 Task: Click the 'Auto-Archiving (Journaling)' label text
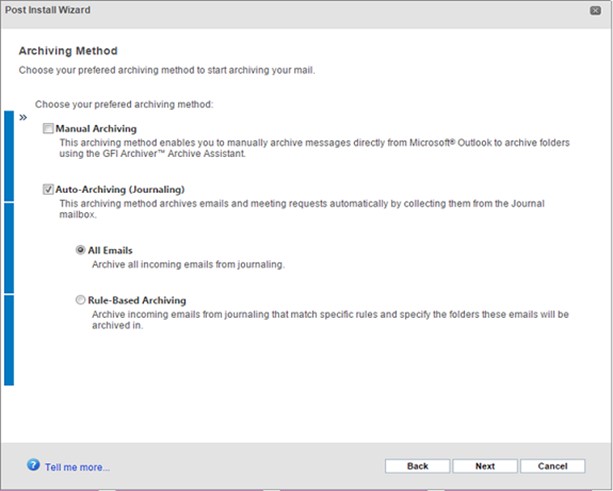[120, 190]
